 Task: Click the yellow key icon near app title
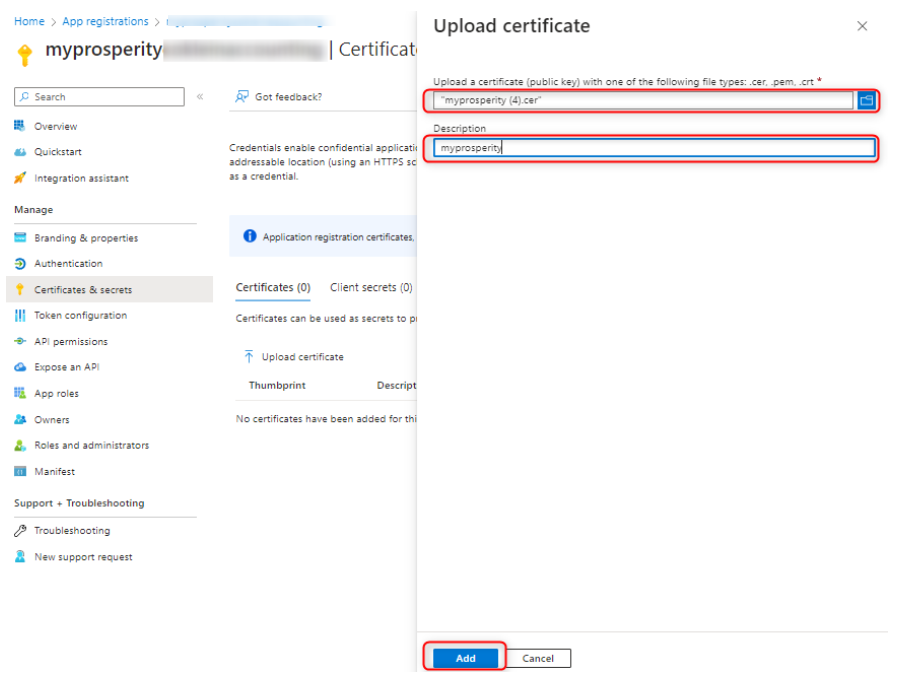click(24, 55)
